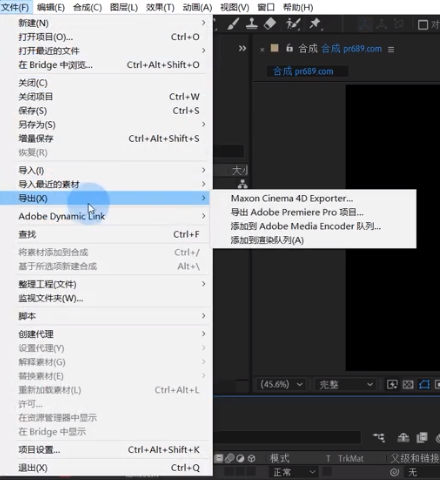Click the parent pick whip spiral icon

click(x=394, y=472)
